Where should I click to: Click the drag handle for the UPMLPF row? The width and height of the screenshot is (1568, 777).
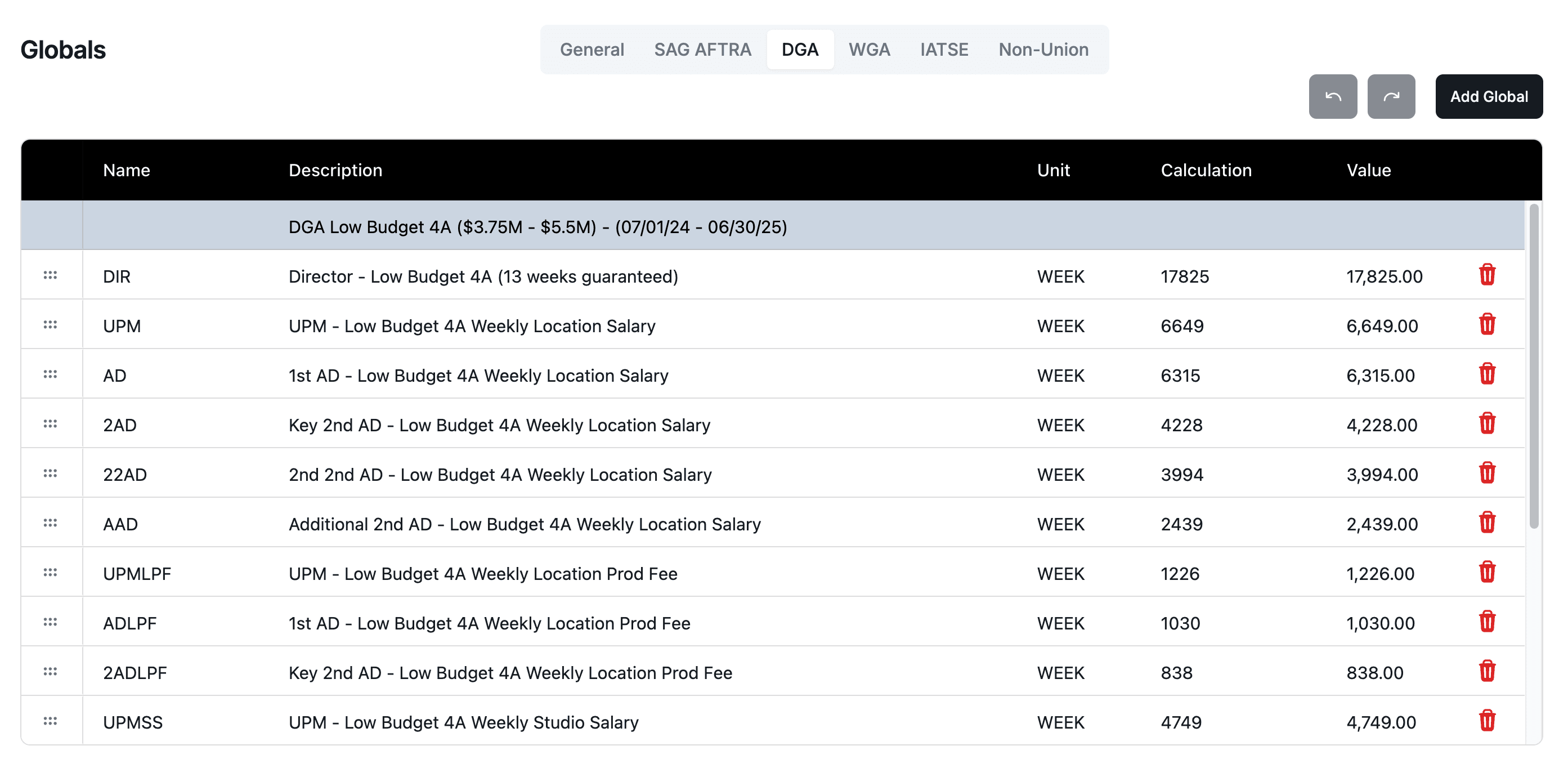pos(51,573)
